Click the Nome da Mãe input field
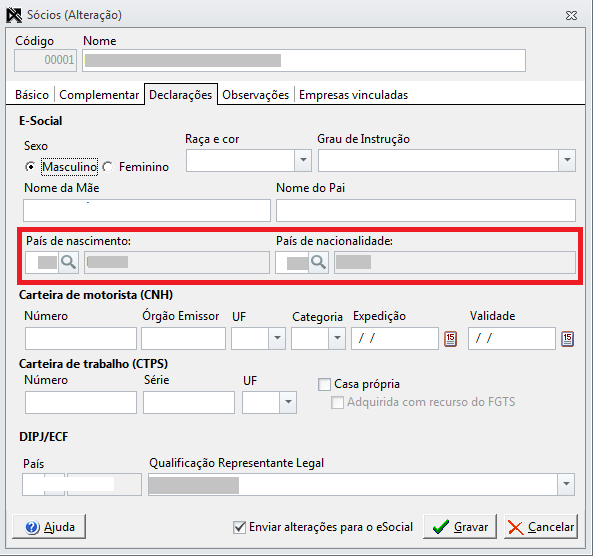 click(147, 211)
